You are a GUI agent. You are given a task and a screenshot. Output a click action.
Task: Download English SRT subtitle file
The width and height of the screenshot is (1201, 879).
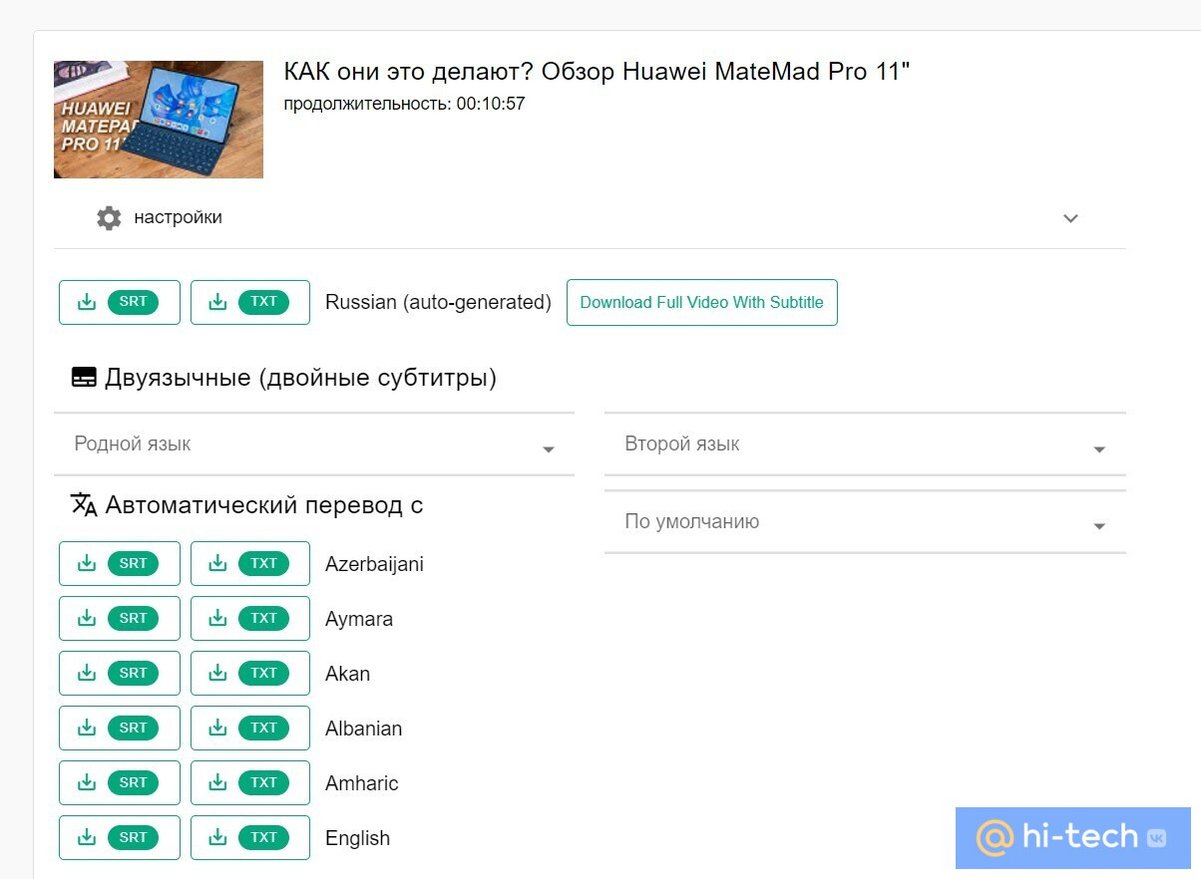[120, 838]
